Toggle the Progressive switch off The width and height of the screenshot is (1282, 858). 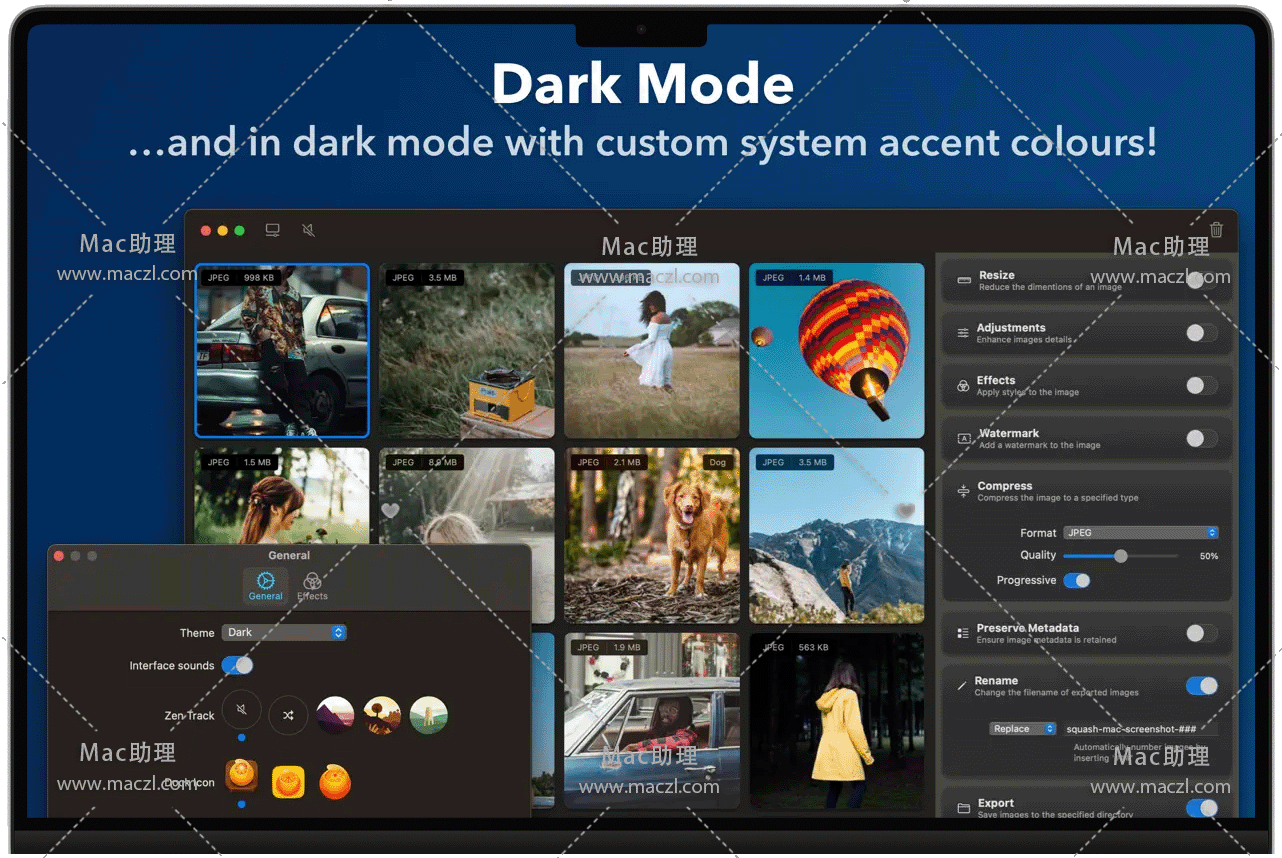[x=1076, y=580]
